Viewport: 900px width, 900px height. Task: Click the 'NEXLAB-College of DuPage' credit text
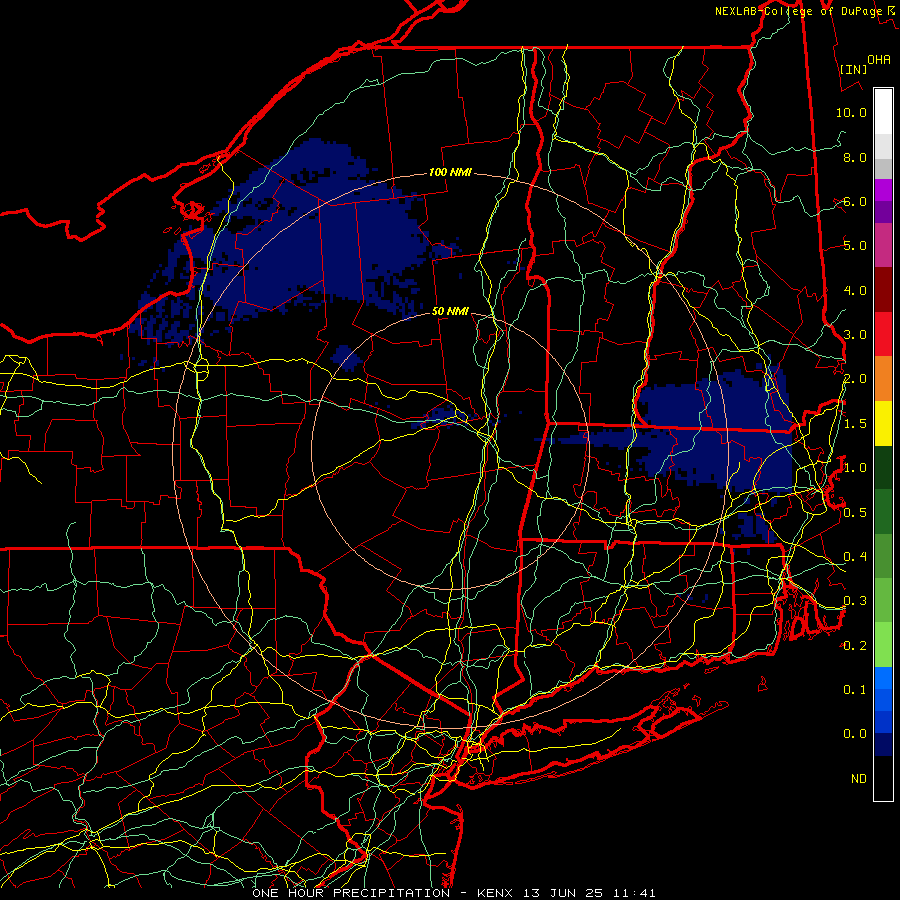point(798,11)
